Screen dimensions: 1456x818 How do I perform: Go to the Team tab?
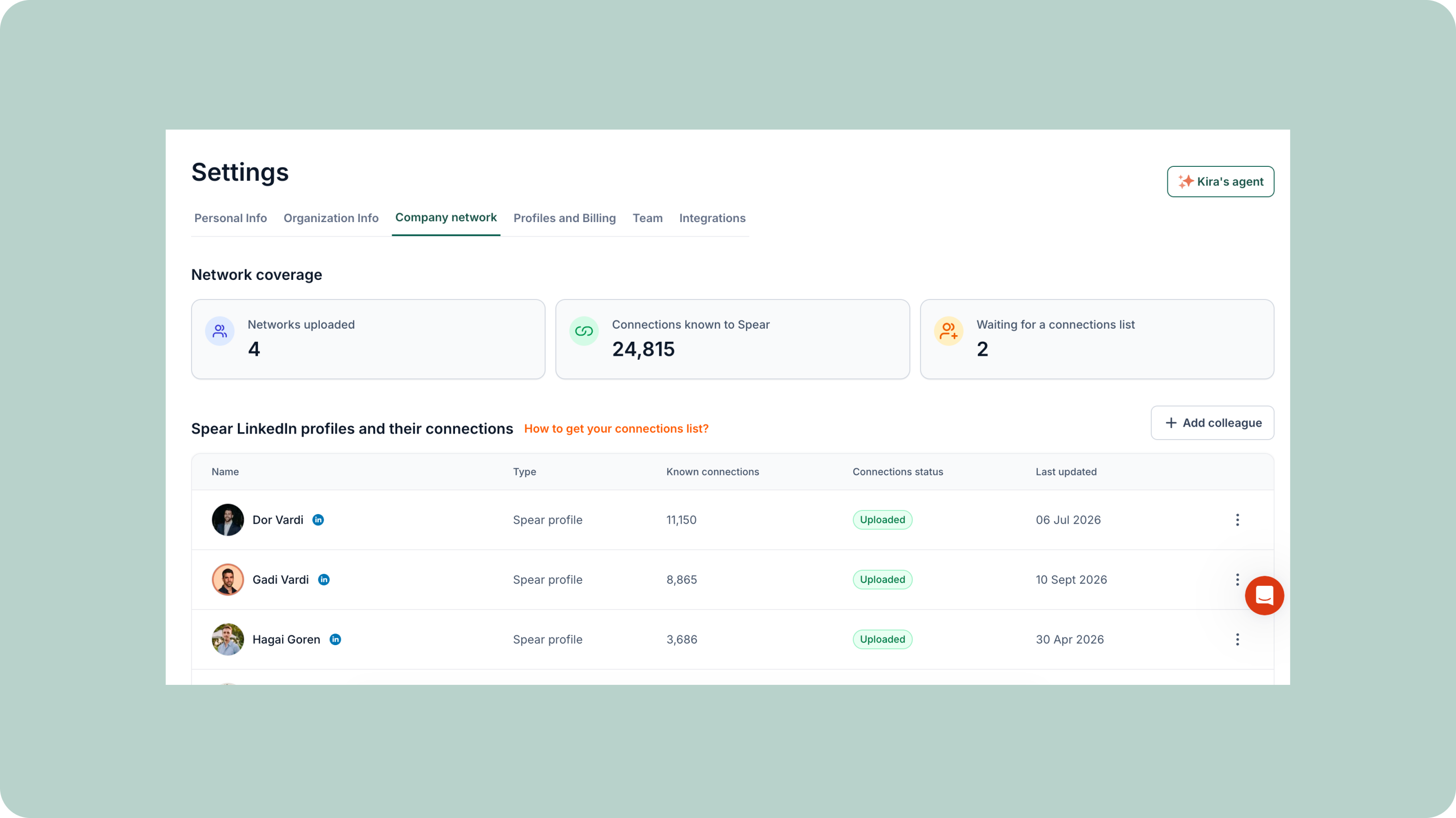pyautogui.click(x=648, y=218)
